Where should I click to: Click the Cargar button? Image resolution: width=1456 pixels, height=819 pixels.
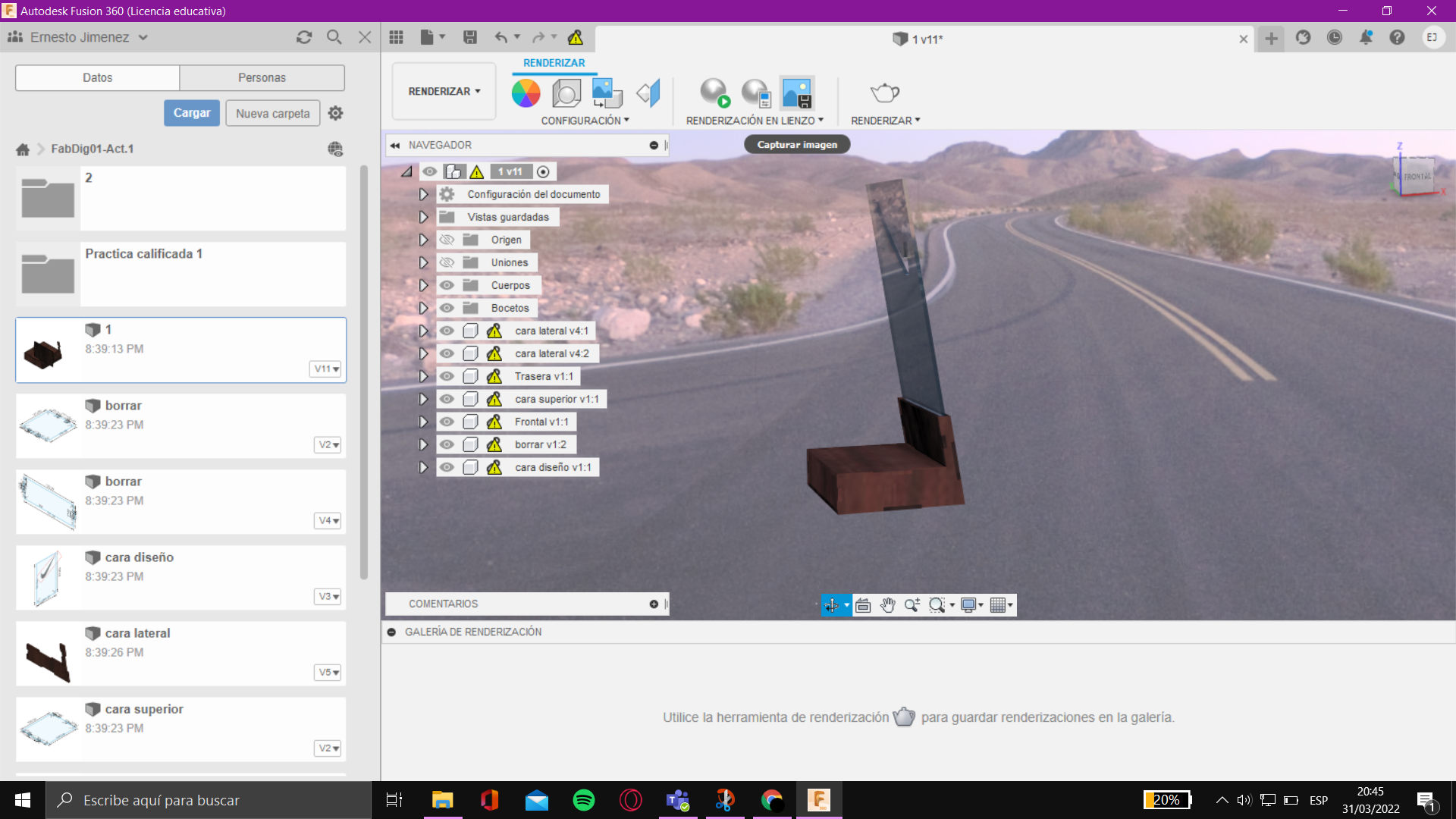(x=192, y=113)
